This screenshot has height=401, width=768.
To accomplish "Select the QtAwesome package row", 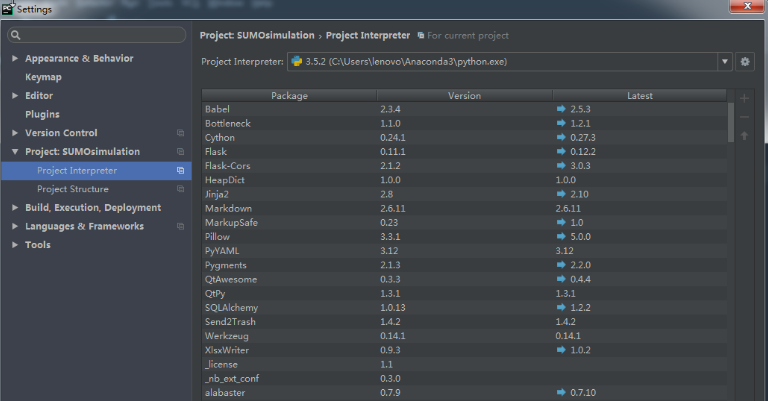I will [464, 279].
